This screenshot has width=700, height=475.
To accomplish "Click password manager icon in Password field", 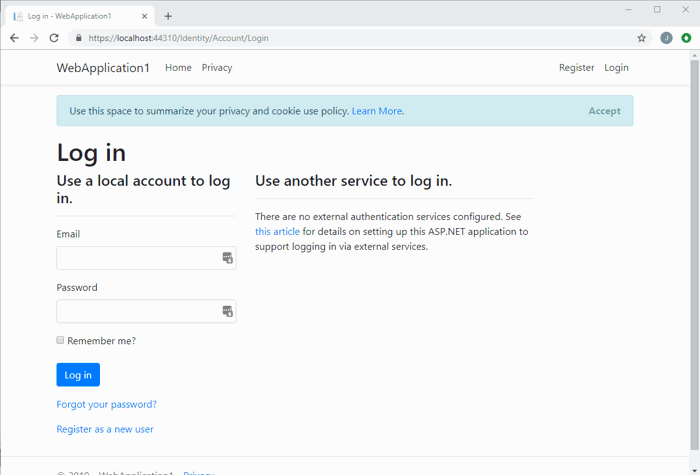I will [x=227, y=311].
